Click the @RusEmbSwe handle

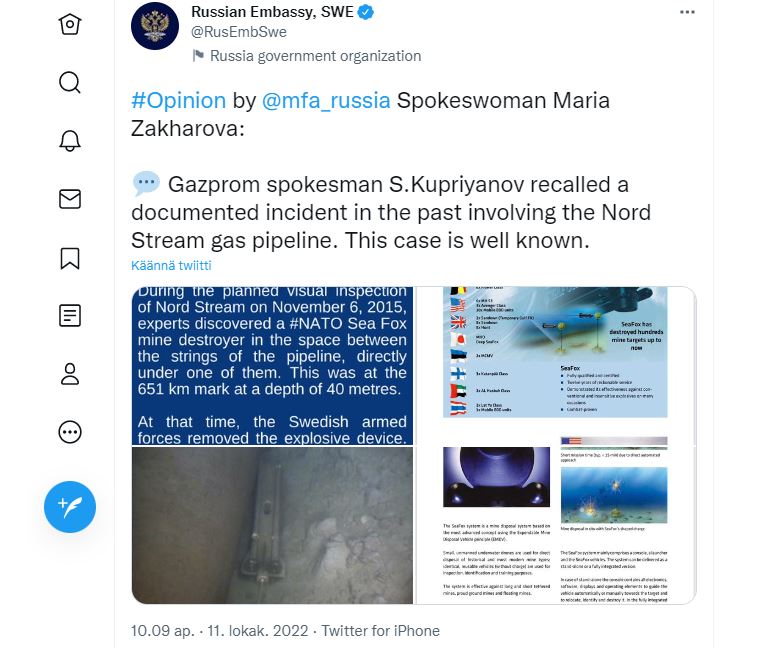click(239, 32)
